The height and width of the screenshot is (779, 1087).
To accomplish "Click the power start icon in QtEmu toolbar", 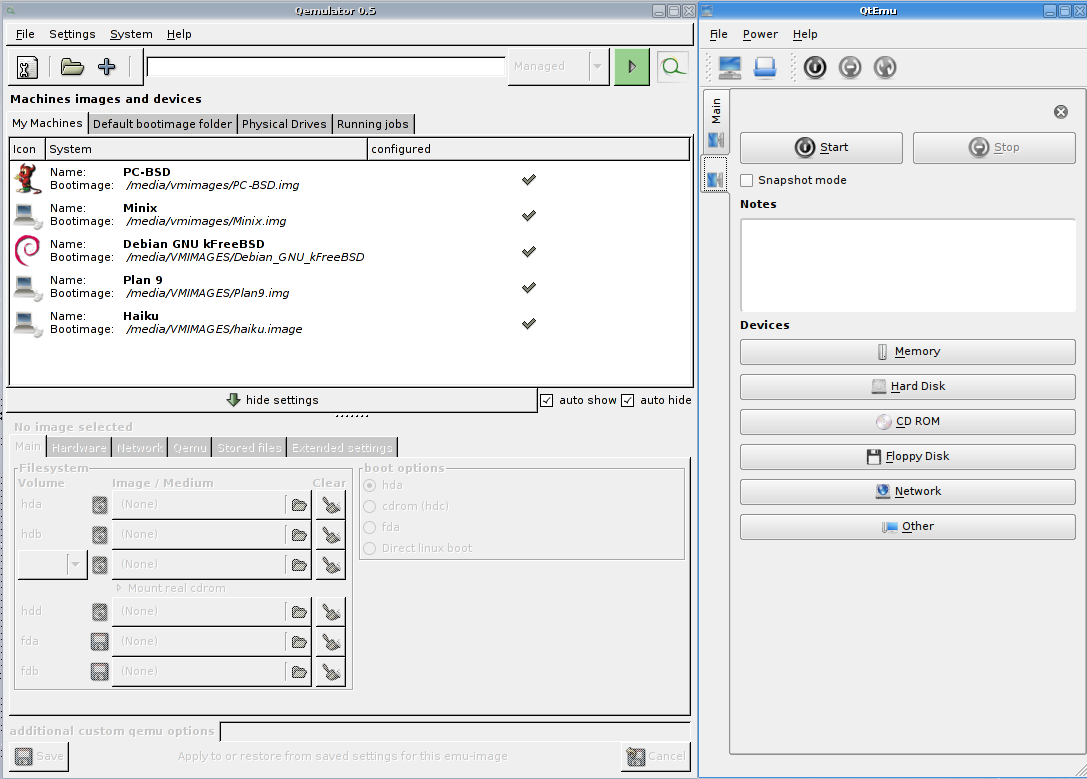I will [815, 67].
